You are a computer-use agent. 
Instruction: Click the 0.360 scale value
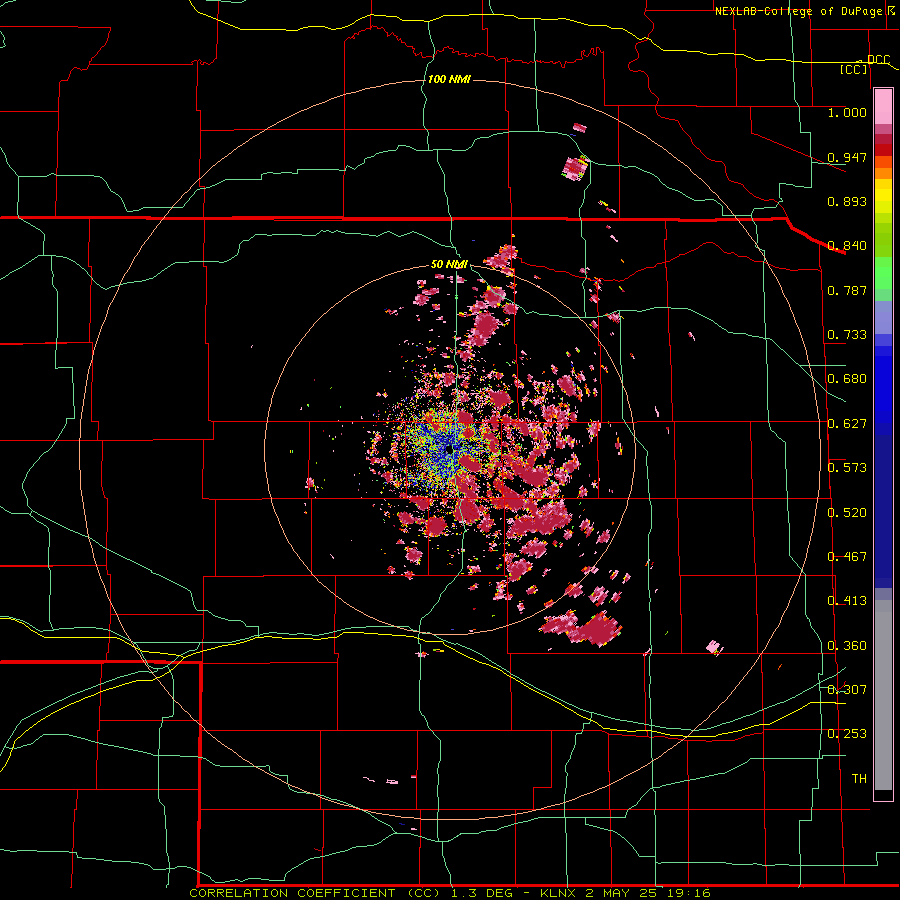coord(847,646)
